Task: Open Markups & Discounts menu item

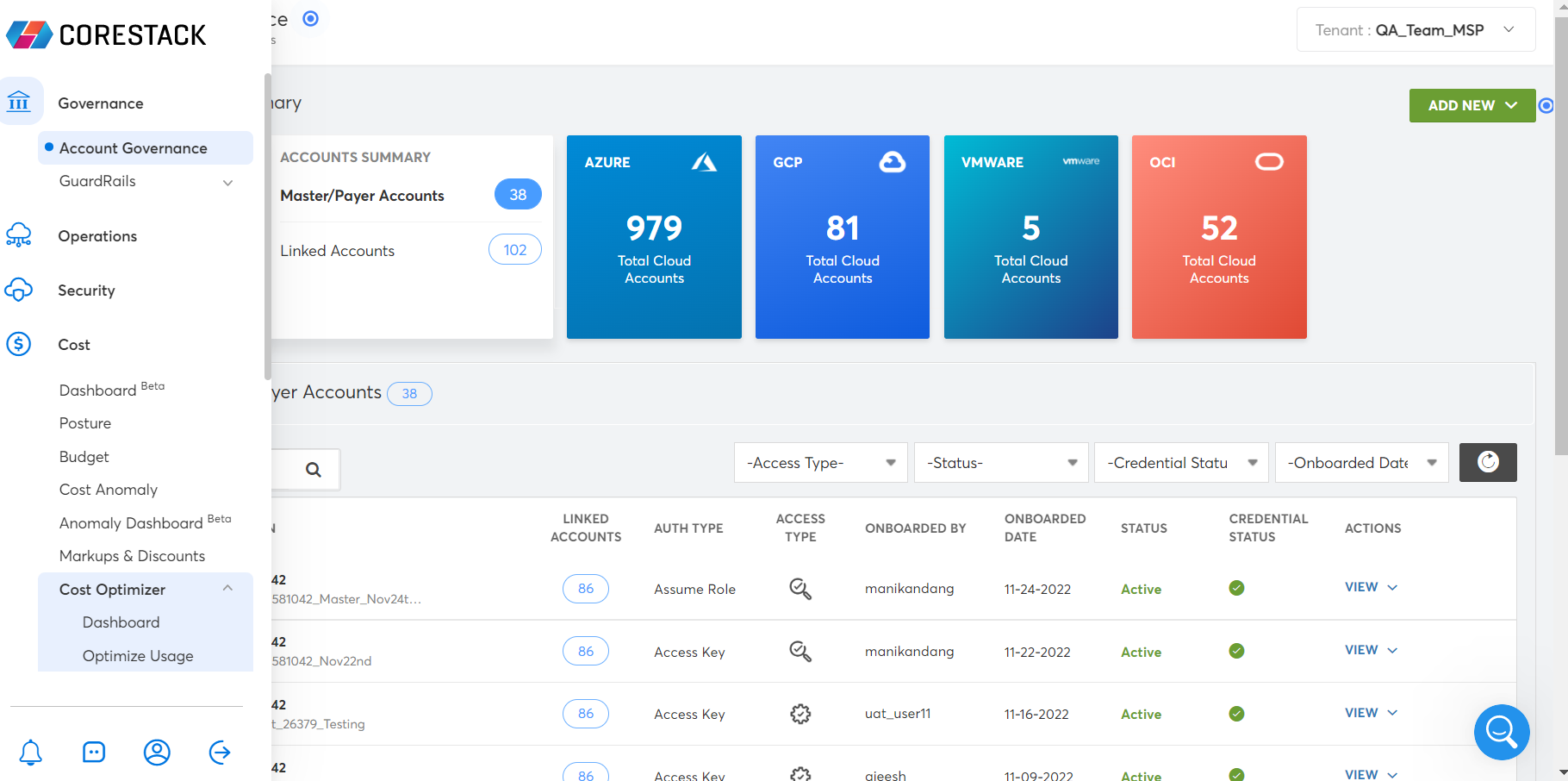Action: (133, 556)
